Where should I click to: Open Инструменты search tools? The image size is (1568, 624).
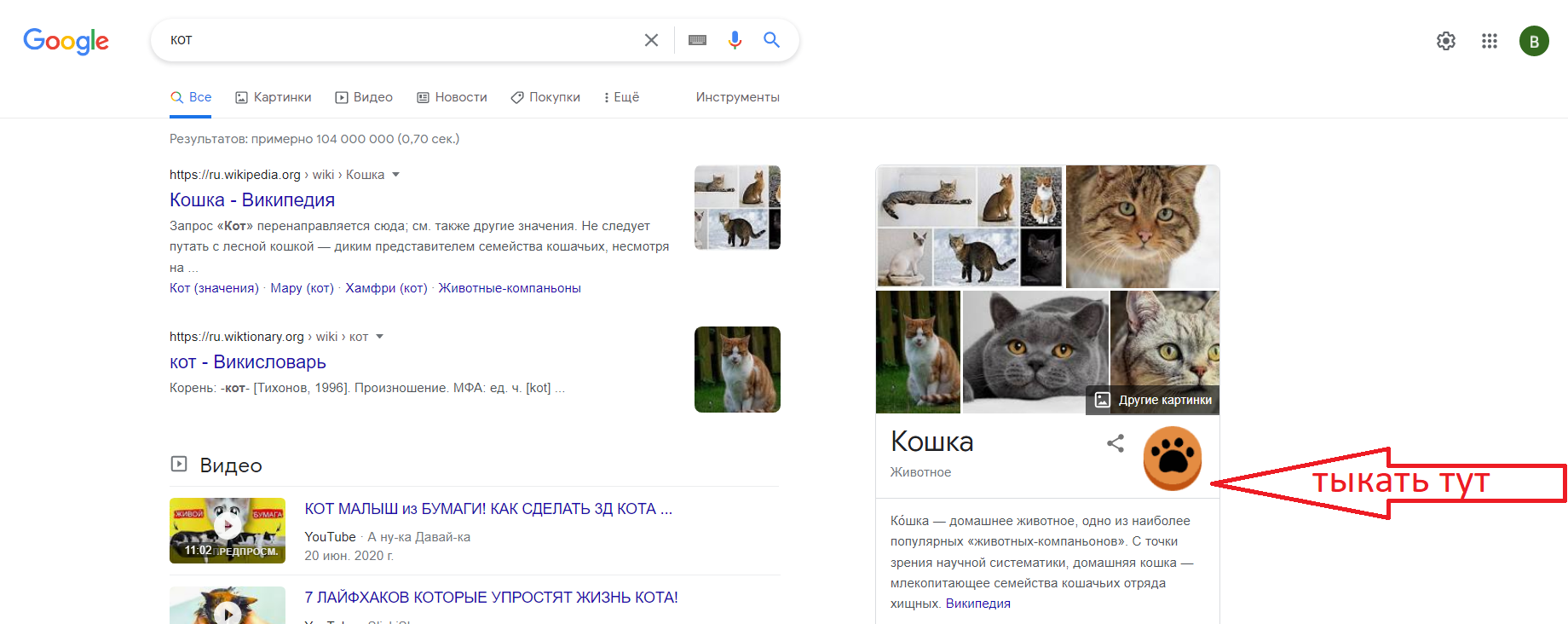pyautogui.click(x=738, y=97)
